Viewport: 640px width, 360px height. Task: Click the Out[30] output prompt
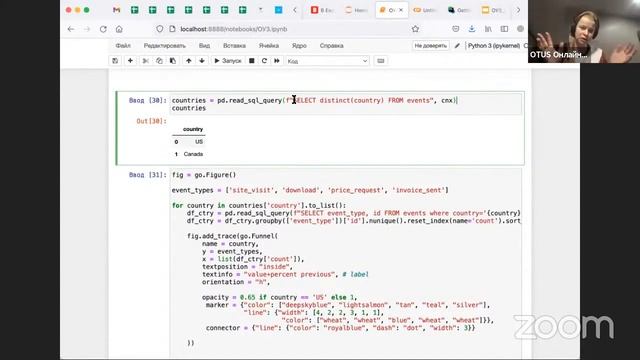(151, 121)
